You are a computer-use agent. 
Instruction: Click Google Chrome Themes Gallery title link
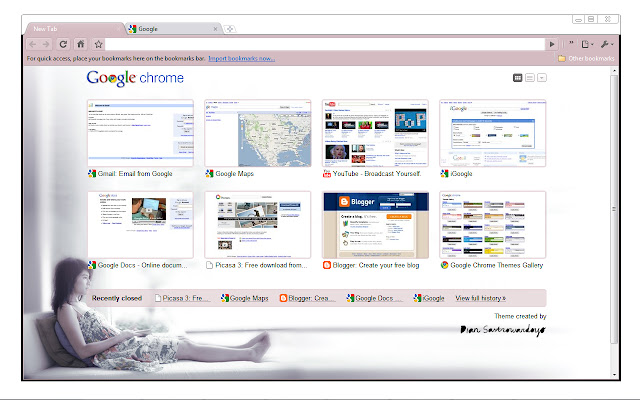tap(497, 265)
